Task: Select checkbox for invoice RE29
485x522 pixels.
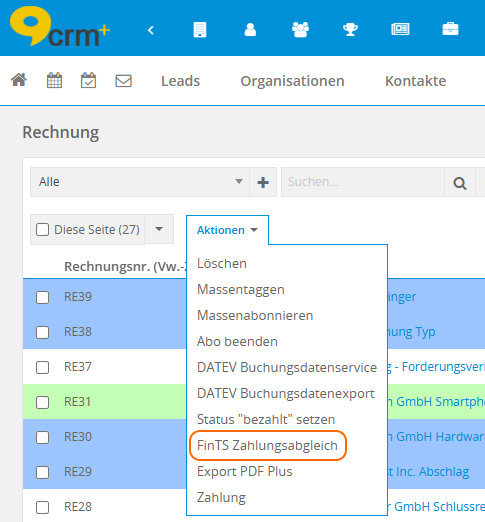Action: tap(42, 472)
